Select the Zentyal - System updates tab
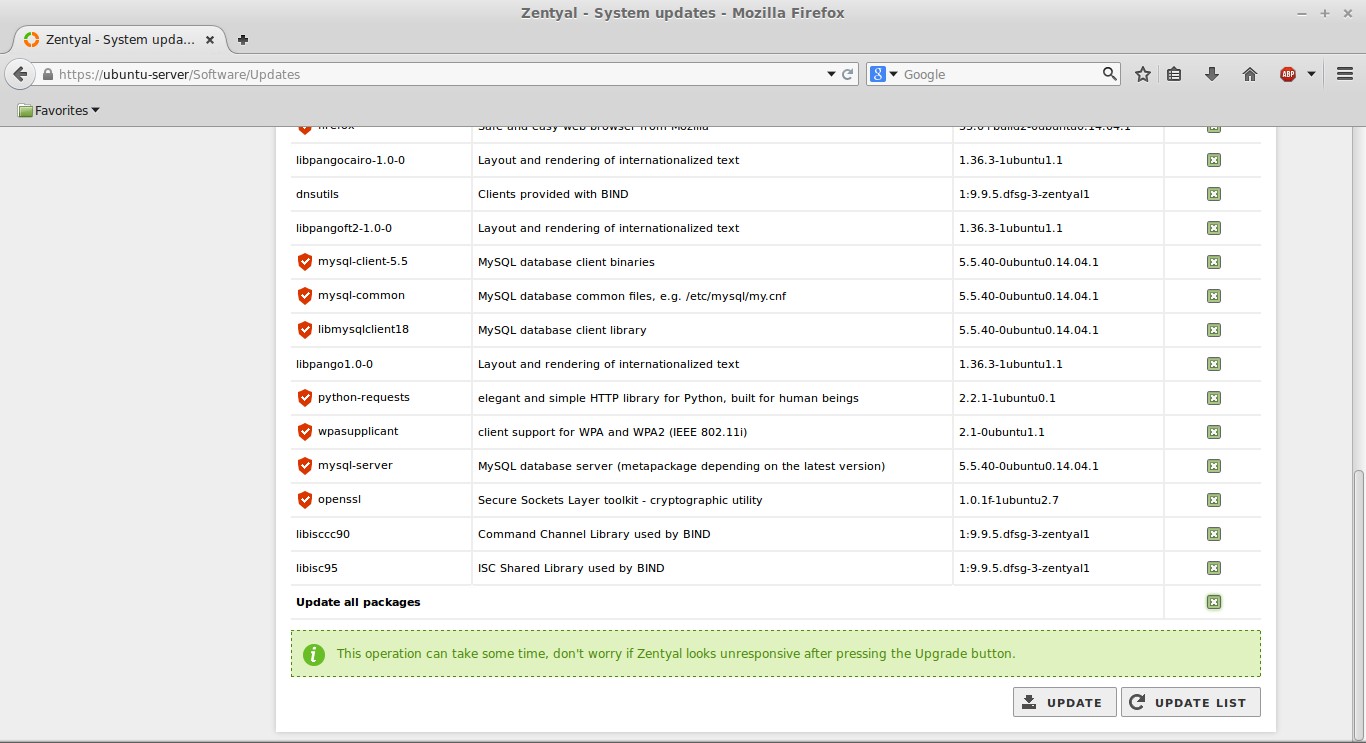 click(118, 40)
